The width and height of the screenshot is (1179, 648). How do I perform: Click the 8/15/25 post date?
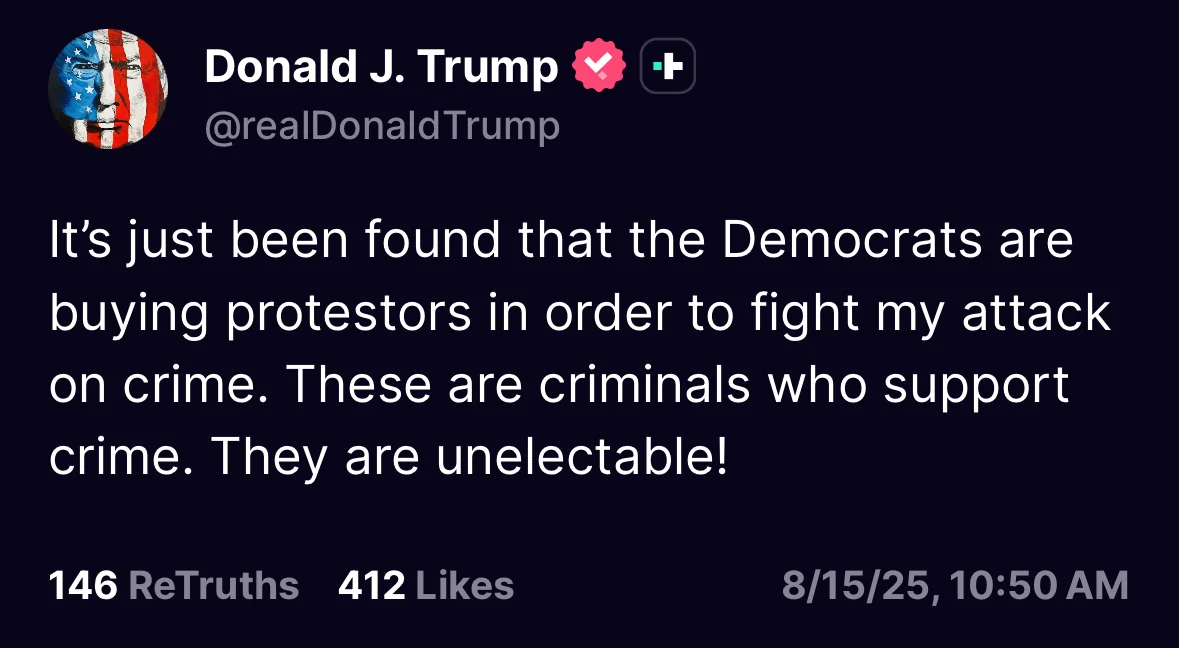tap(856, 586)
